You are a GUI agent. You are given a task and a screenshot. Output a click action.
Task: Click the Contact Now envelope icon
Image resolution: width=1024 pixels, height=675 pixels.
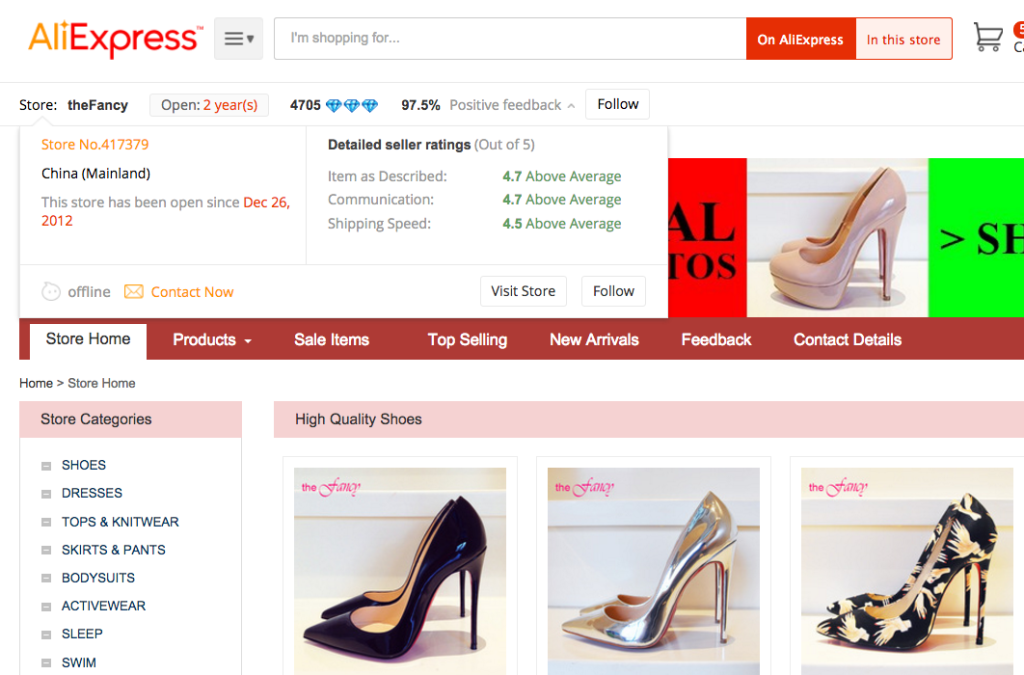coord(133,291)
